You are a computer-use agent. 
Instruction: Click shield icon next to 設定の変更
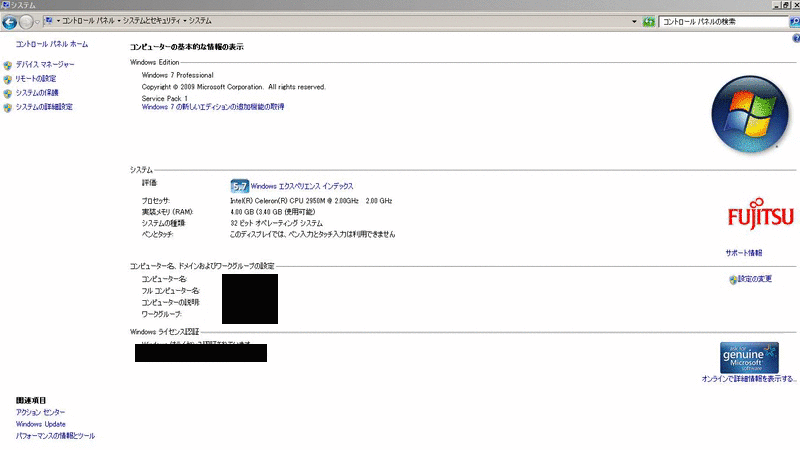point(733,280)
